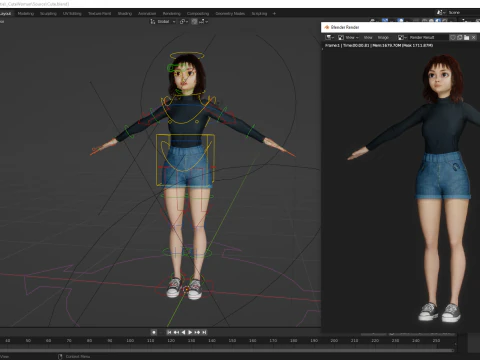Open the View menu in render window
Image resolution: width=480 pixels, height=360 pixels.
pyautogui.click(x=368, y=37)
